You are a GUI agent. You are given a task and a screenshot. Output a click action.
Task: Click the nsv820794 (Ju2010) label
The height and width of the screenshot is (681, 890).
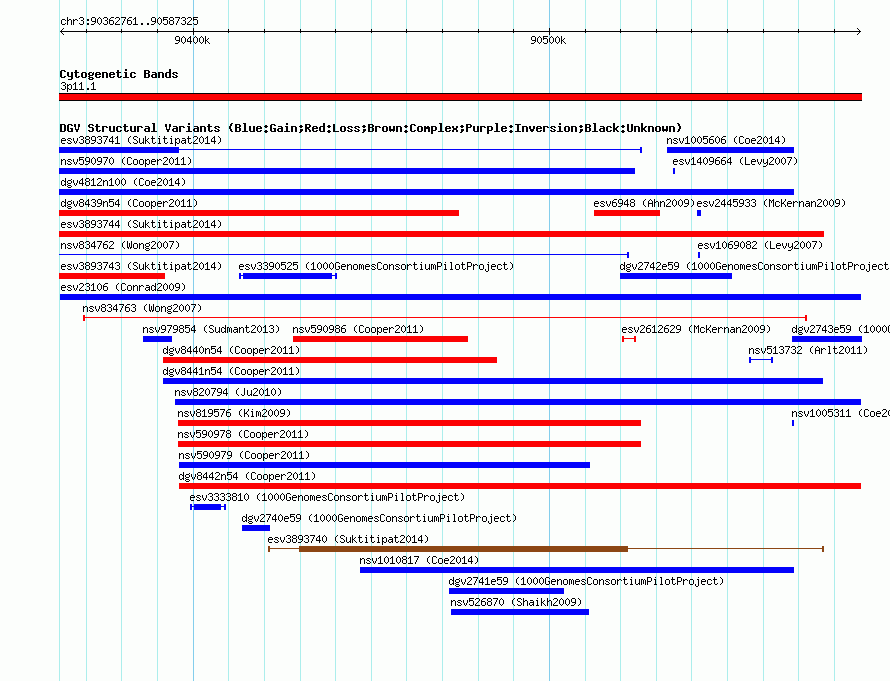[x=228, y=392]
